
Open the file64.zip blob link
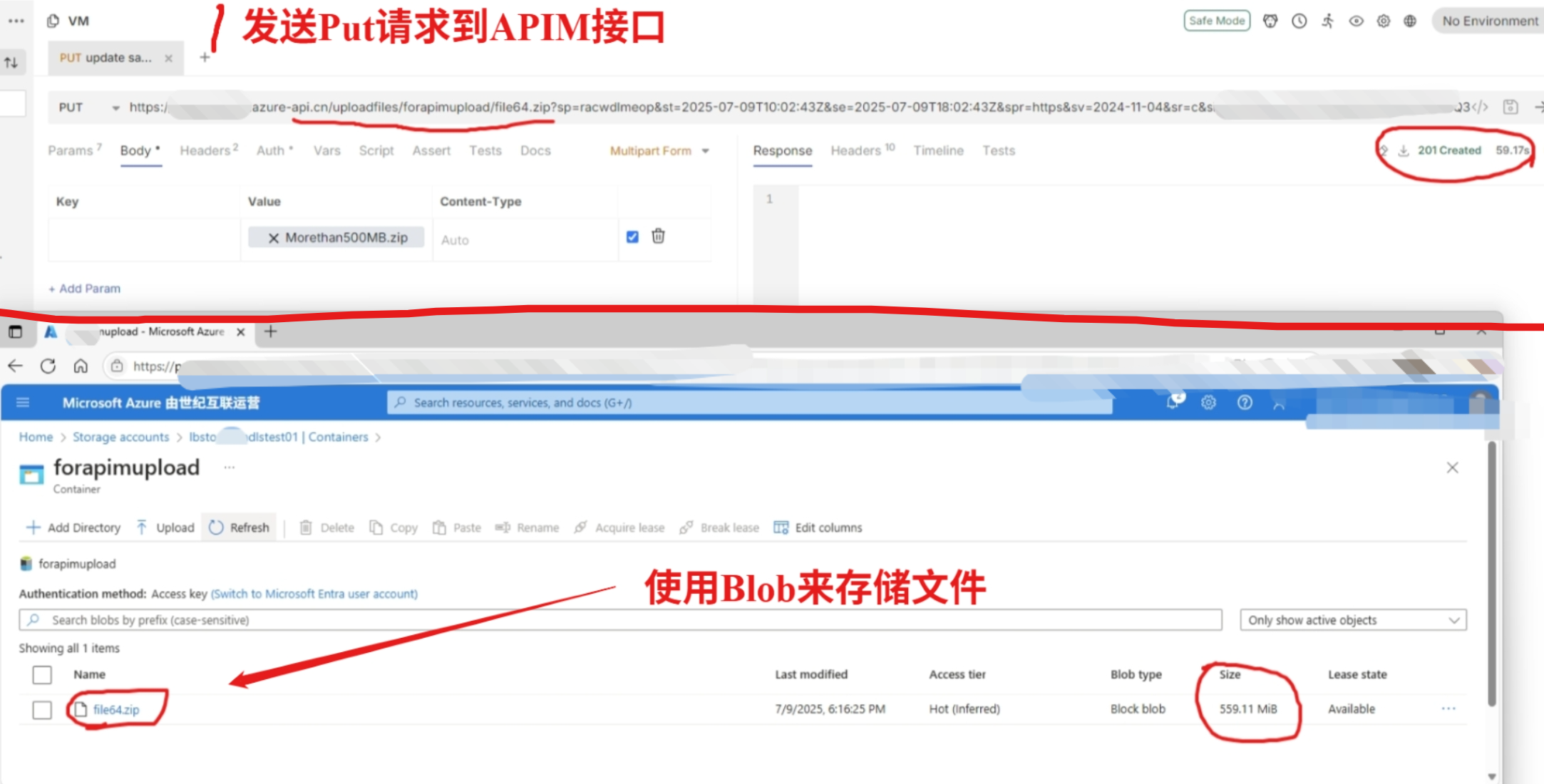[x=115, y=710]
